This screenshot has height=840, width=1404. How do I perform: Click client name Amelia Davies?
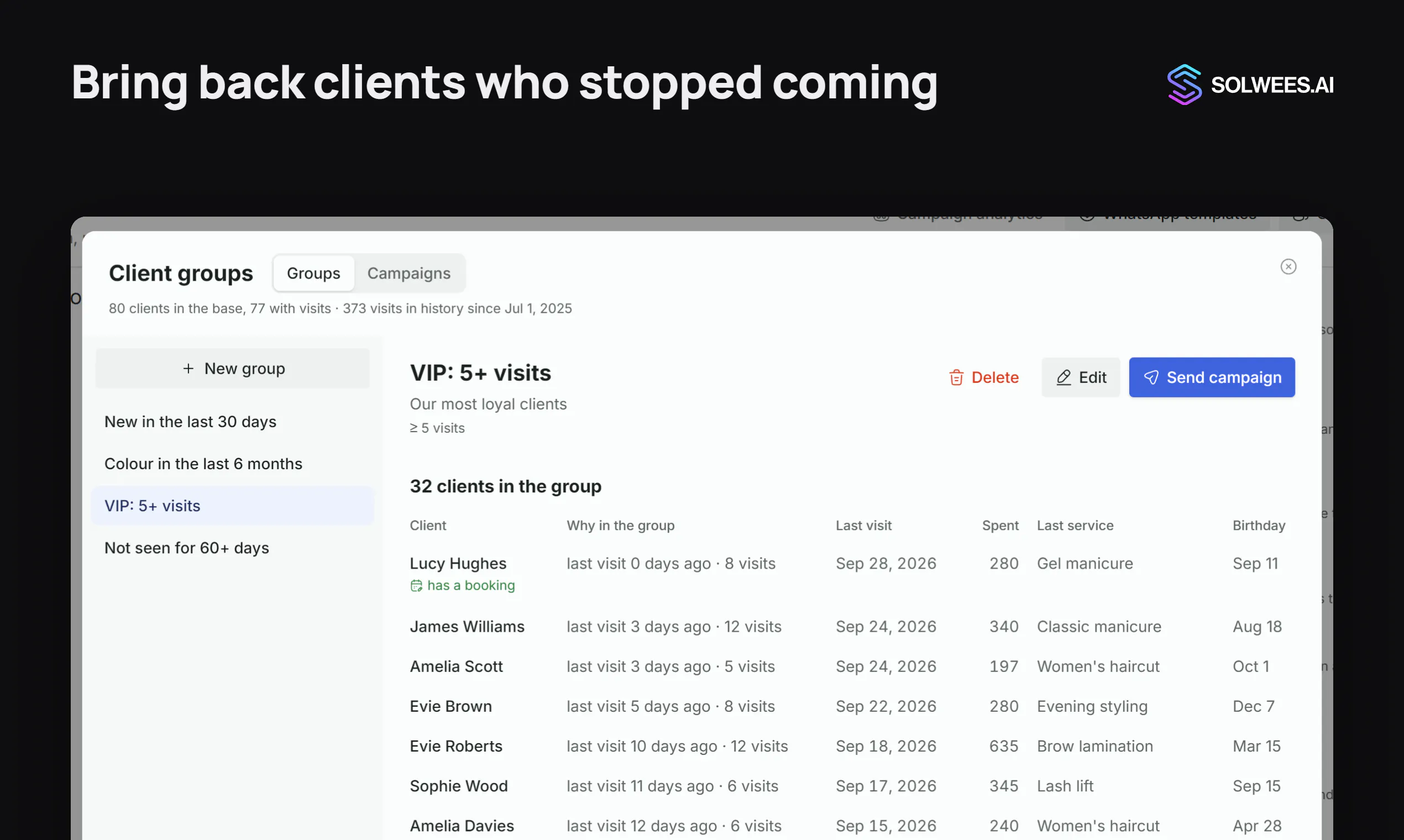(x=462, y=826)
